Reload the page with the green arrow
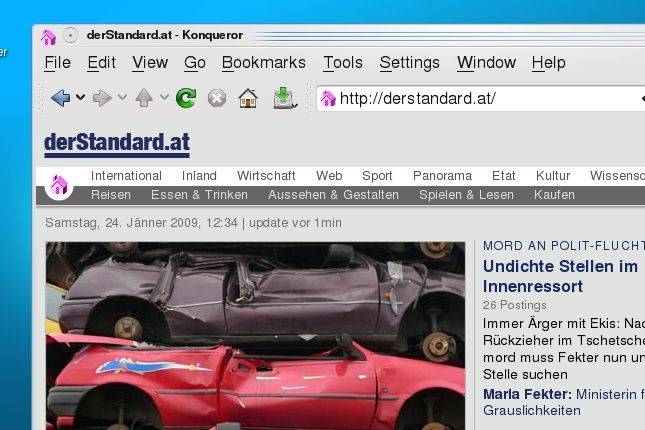 pyautogui.click(x=186, y=98)
